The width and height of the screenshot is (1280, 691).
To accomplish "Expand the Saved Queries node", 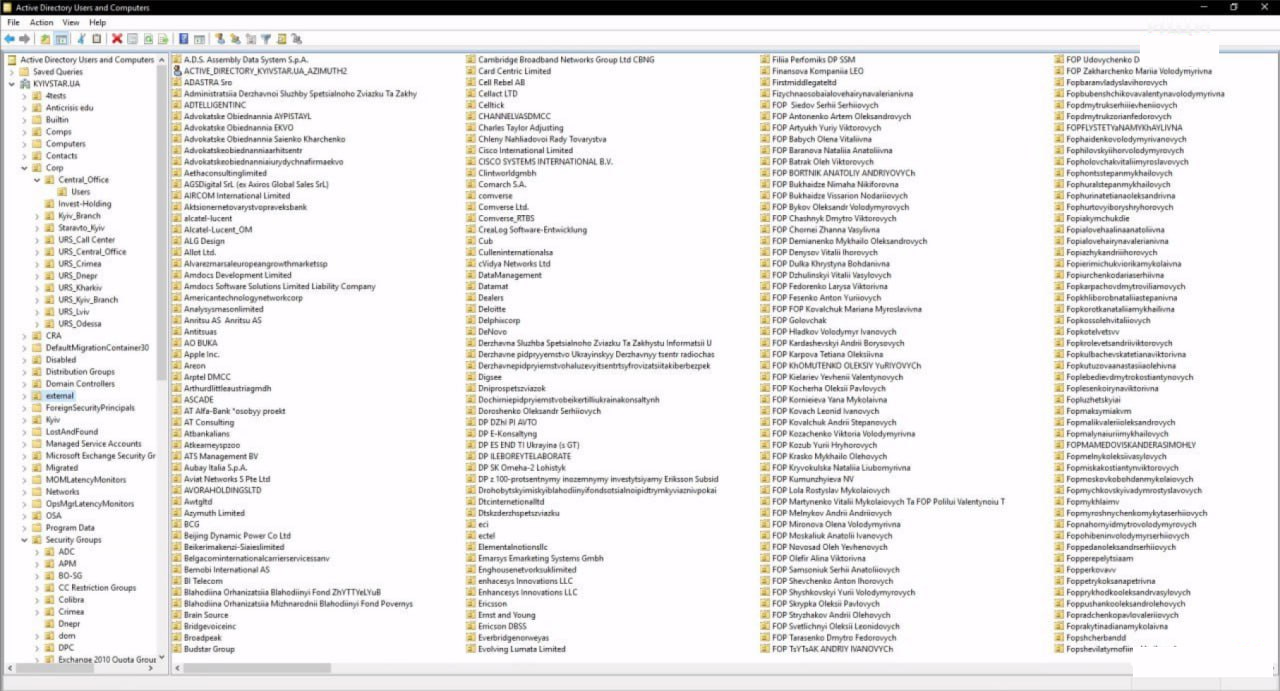I will click(x=12, y=72).
